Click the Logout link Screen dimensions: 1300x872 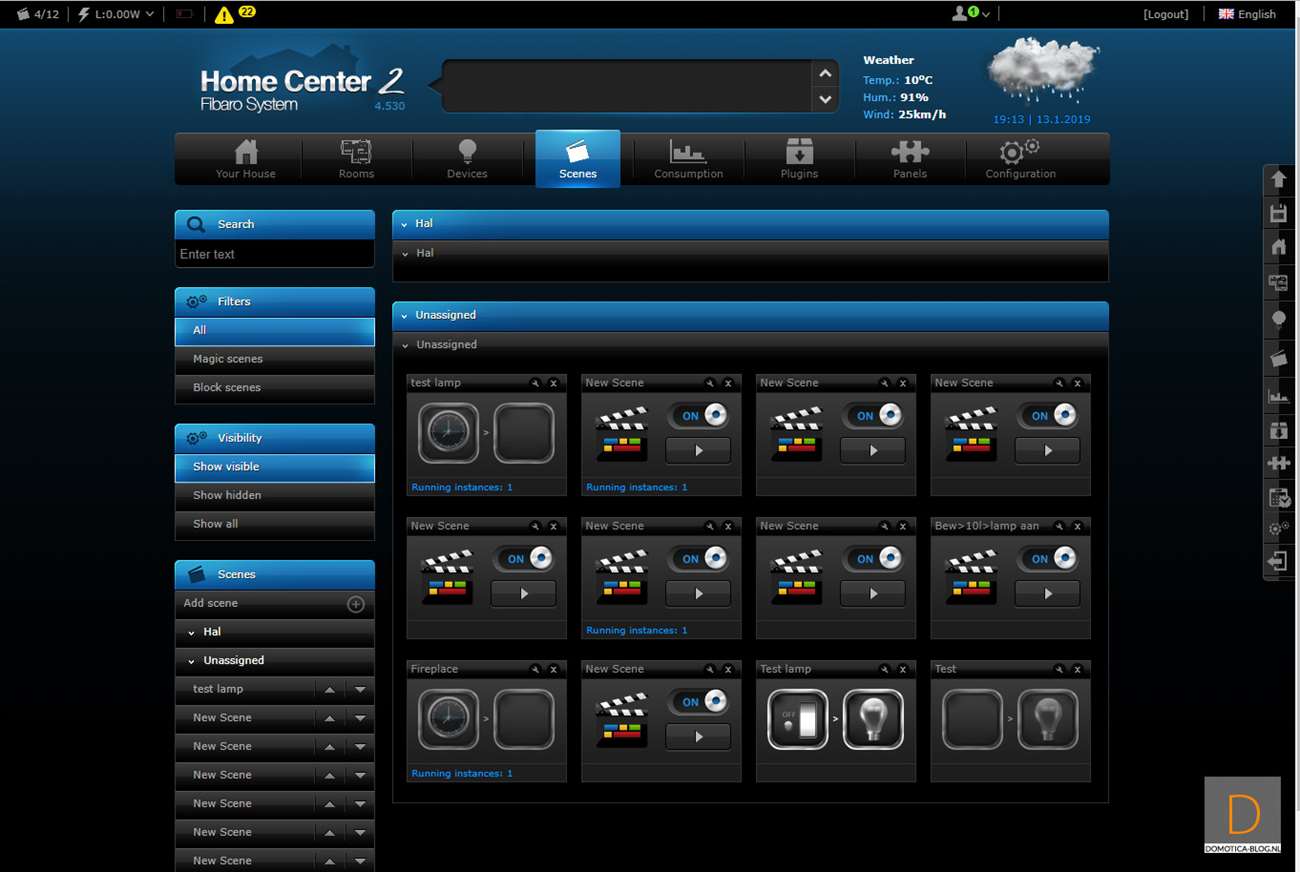pos(1165,14)
